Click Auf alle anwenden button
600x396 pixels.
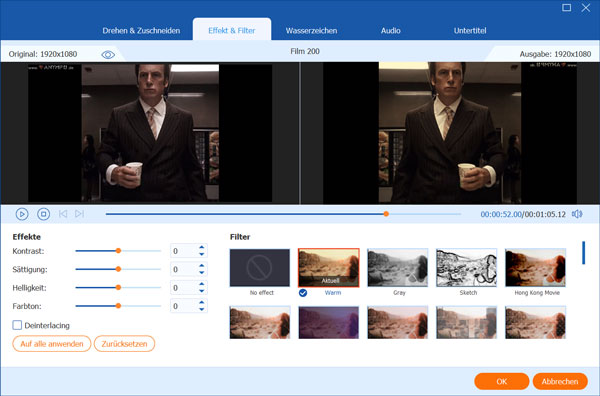point(52,344)
